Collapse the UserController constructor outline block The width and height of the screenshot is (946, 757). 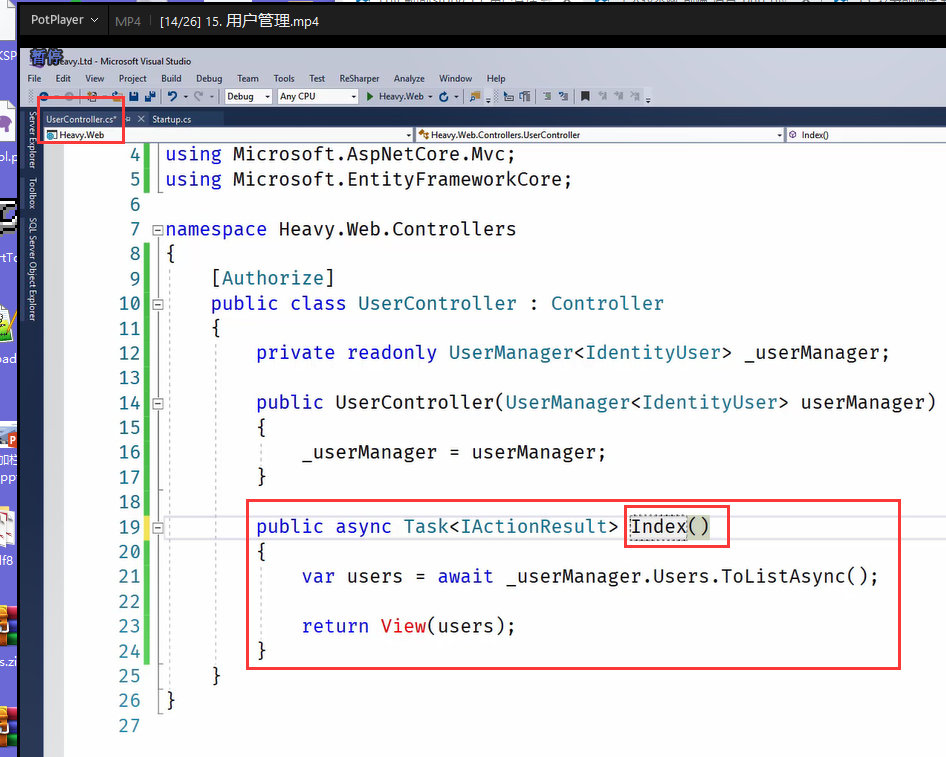click(157, 404)
